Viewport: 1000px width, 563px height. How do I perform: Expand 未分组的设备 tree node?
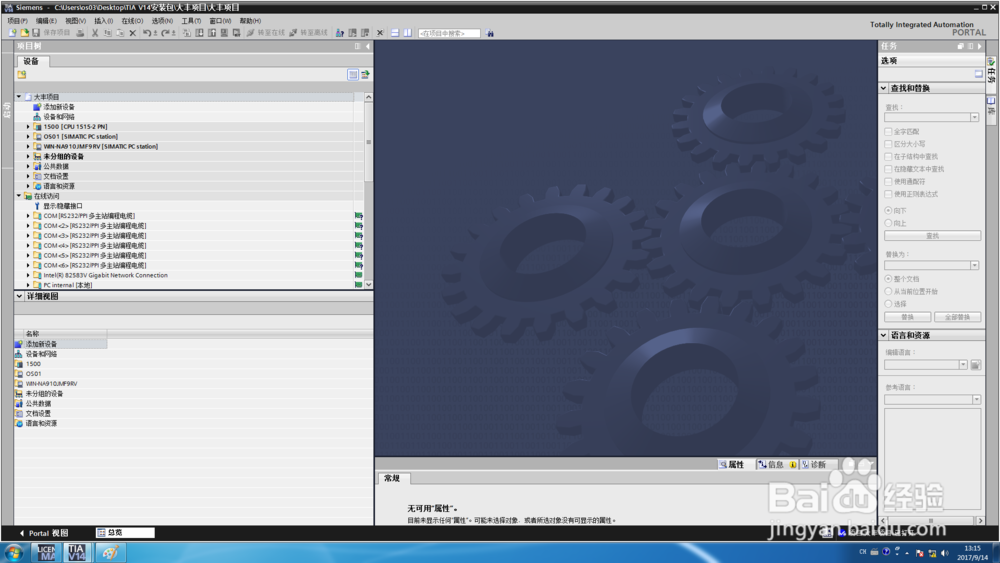click(28, 156)
